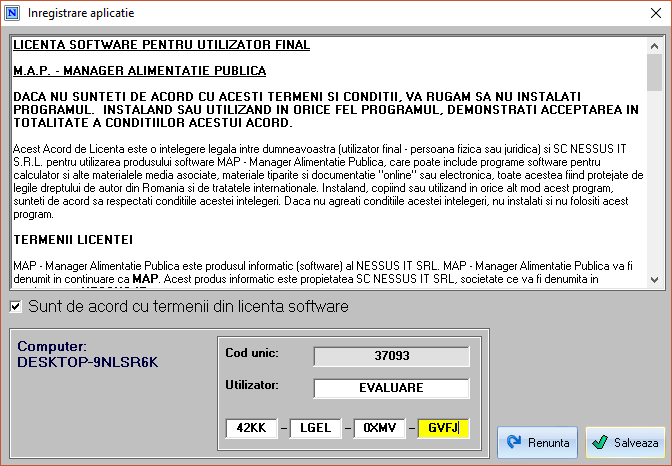Click the 'Cod unic:' label
Image resolution: width=672 pixels, height=466 pixels.
coord(252,353)
